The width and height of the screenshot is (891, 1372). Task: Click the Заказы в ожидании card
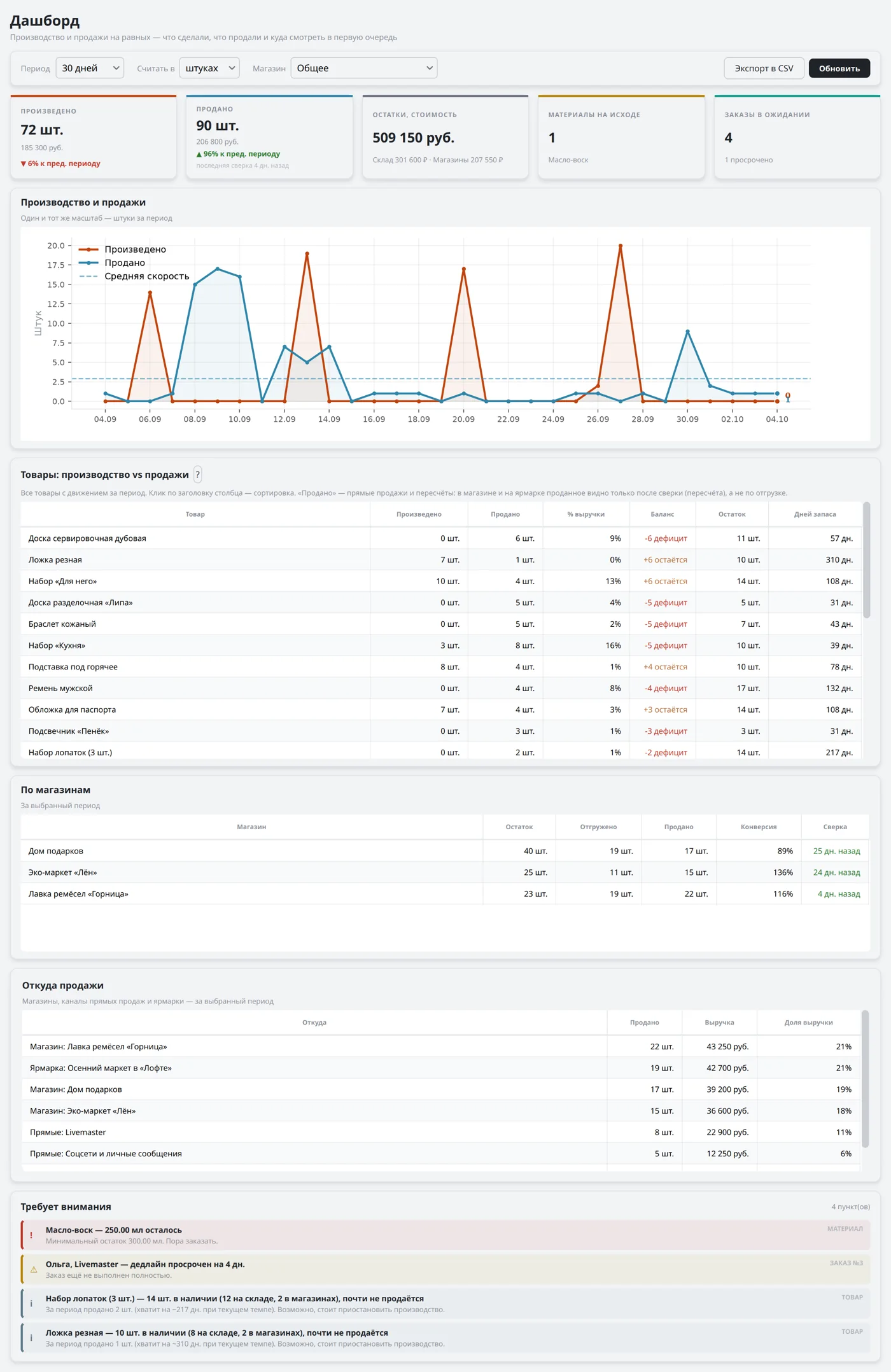[797, 137]
